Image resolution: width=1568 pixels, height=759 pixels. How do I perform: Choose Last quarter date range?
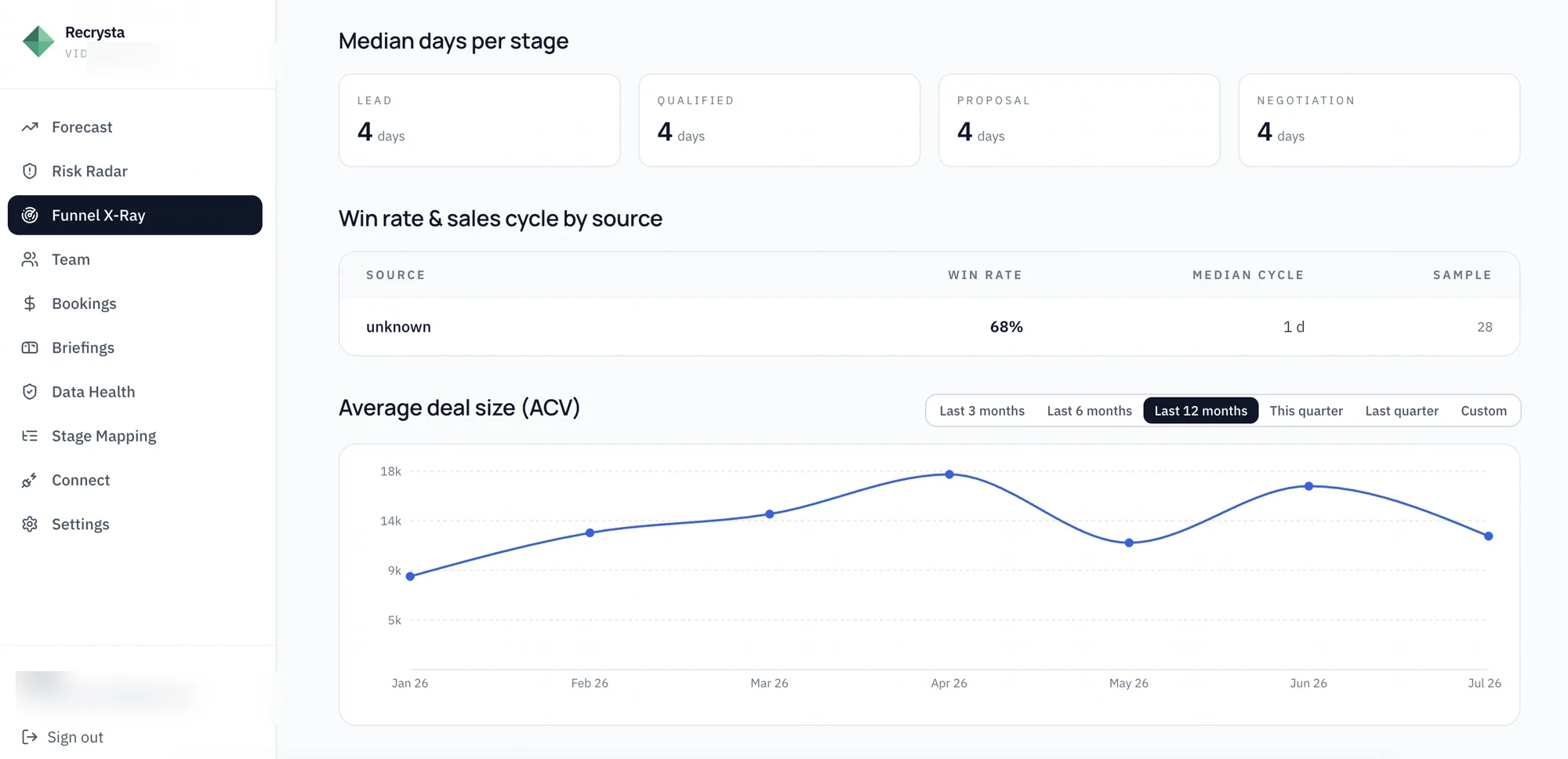[1402, 411]
